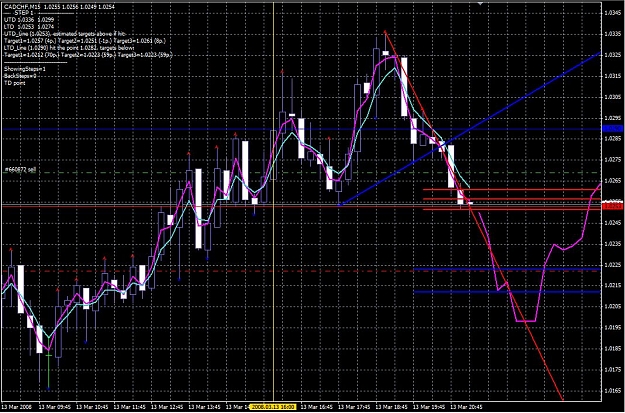Click the 1.0175 price scale label
The height and width of the screenshot is (413, 625).
point(613,369)
